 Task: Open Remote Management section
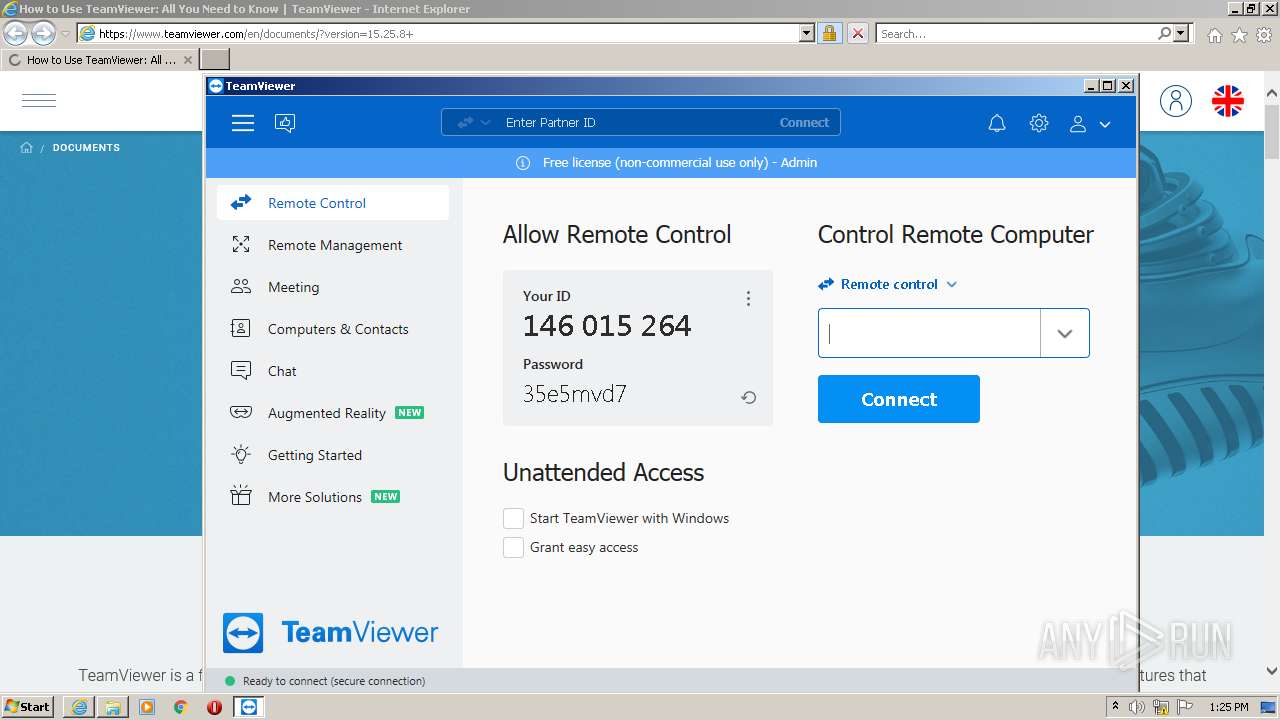tap(333, 245)
